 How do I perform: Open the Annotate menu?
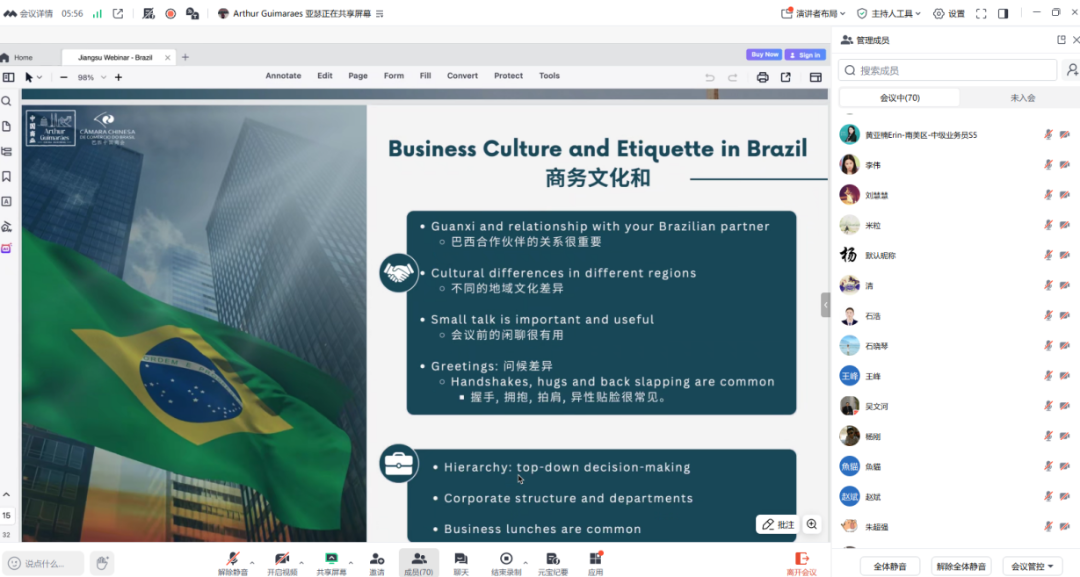pos(283,76)
